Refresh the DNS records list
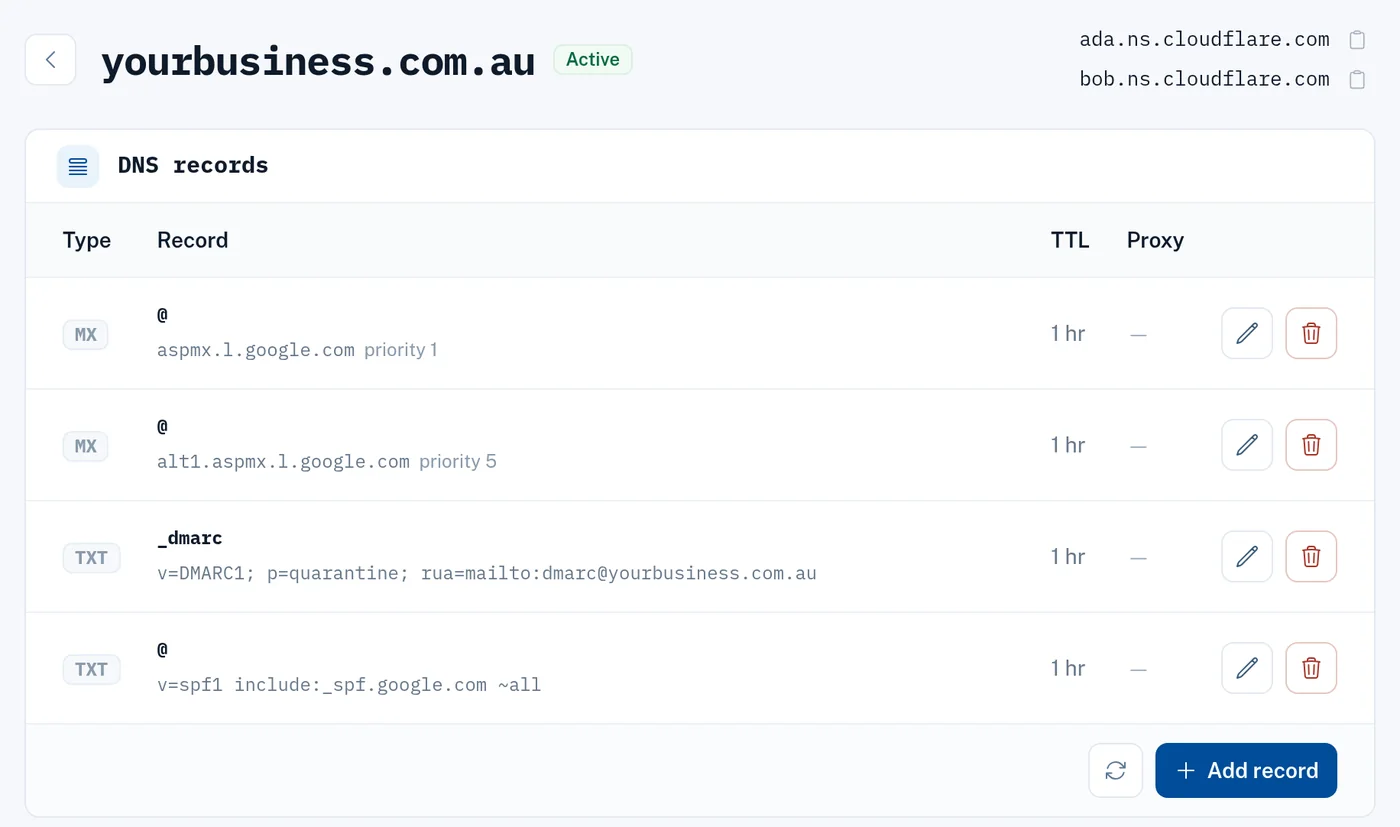 tap(1116, 770)
